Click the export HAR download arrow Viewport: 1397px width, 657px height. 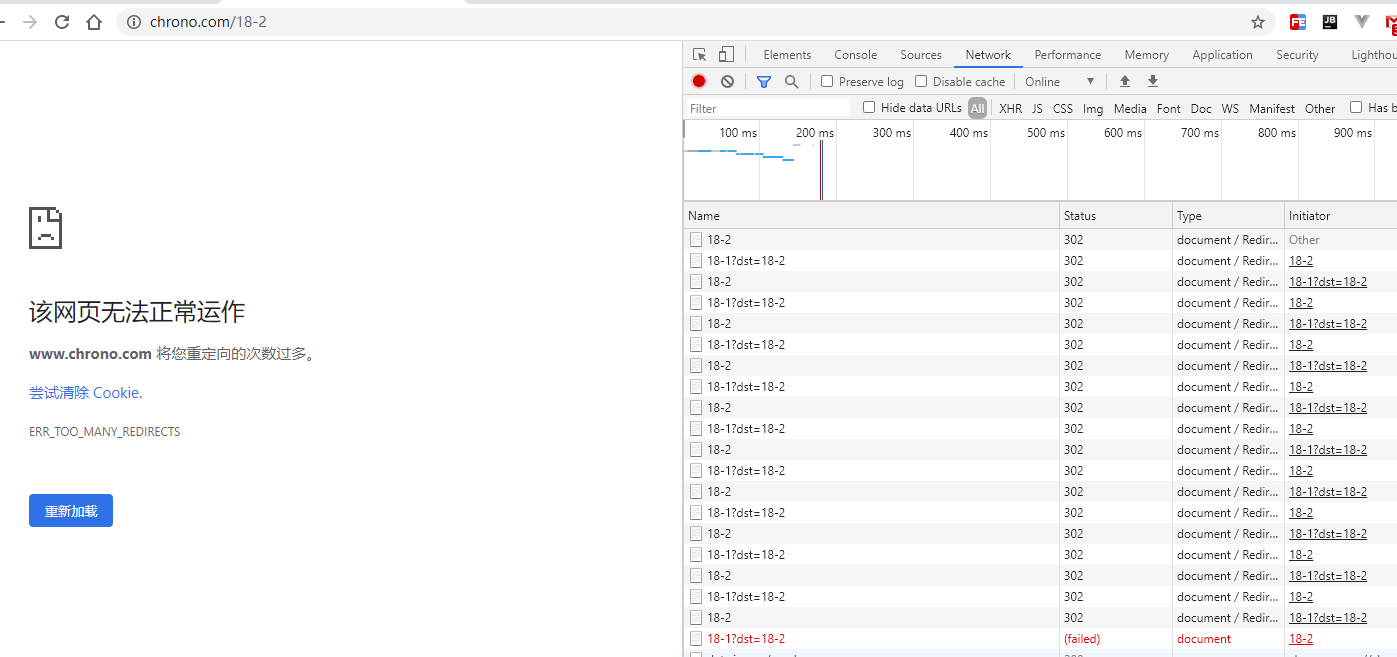click(1152, 82)
